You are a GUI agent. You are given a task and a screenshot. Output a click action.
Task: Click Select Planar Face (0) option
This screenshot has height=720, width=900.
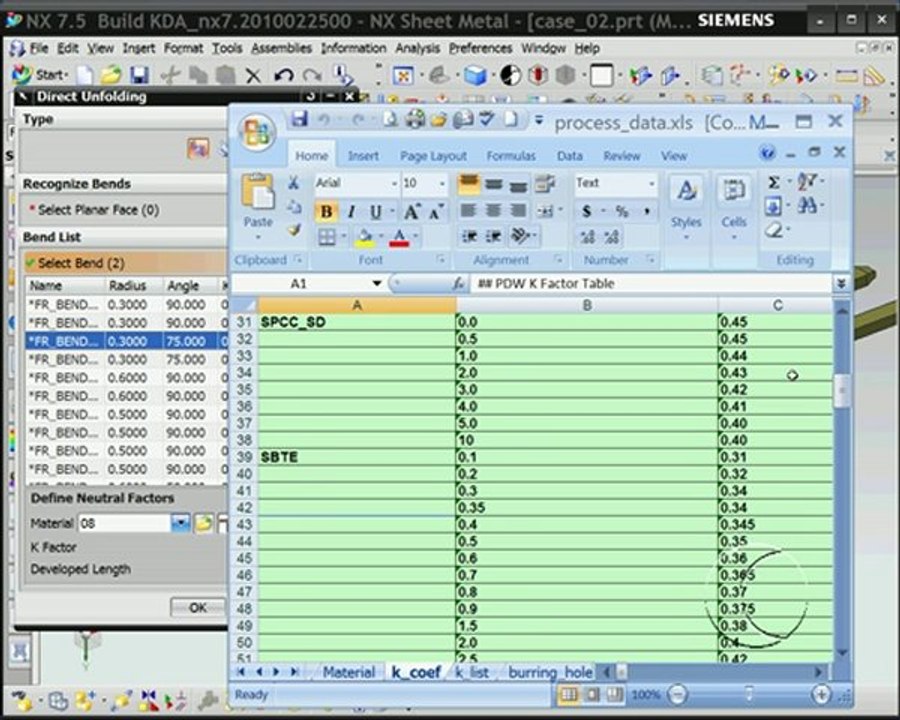pyautogui.click(x=98, y=210)
